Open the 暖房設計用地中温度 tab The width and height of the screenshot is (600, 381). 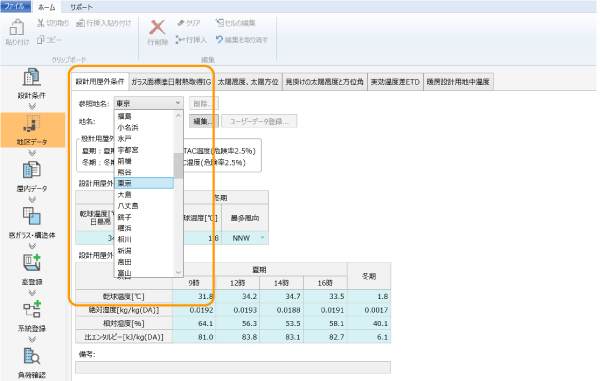[x=458, y=82]
